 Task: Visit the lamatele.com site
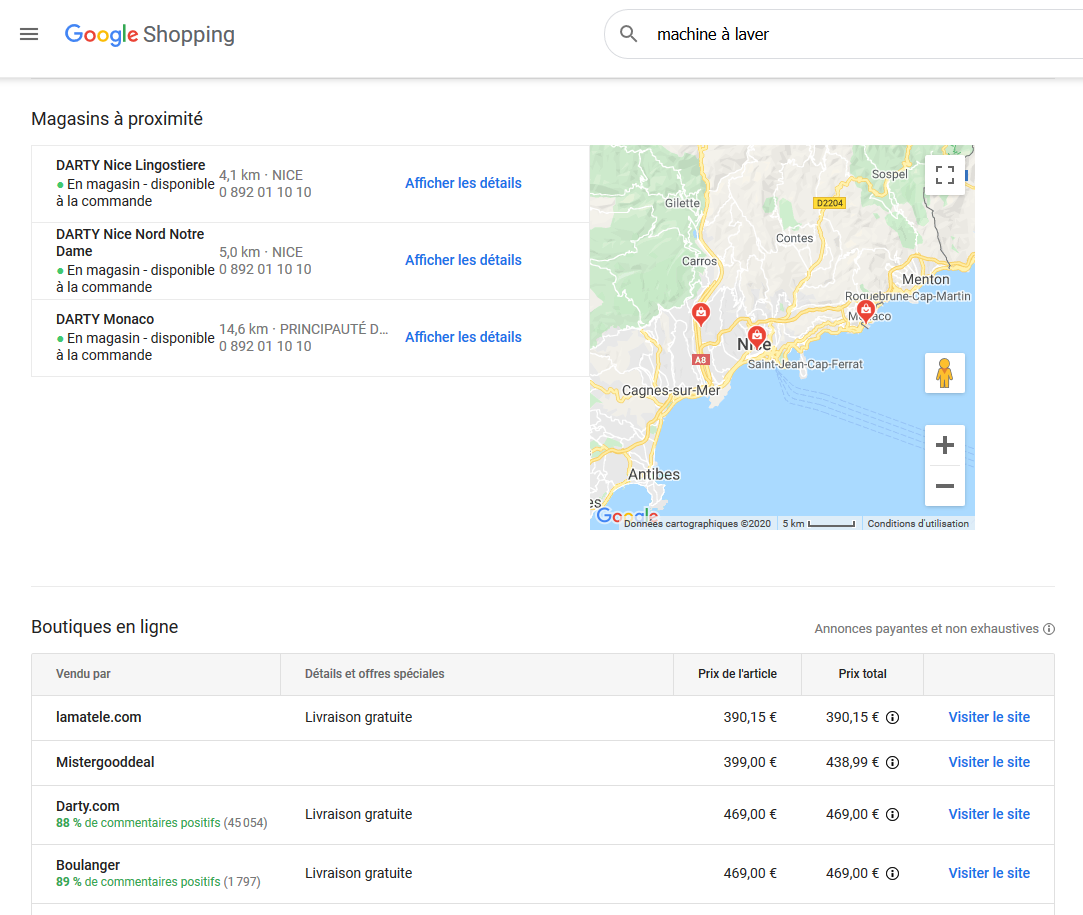[x=988, y=717]
